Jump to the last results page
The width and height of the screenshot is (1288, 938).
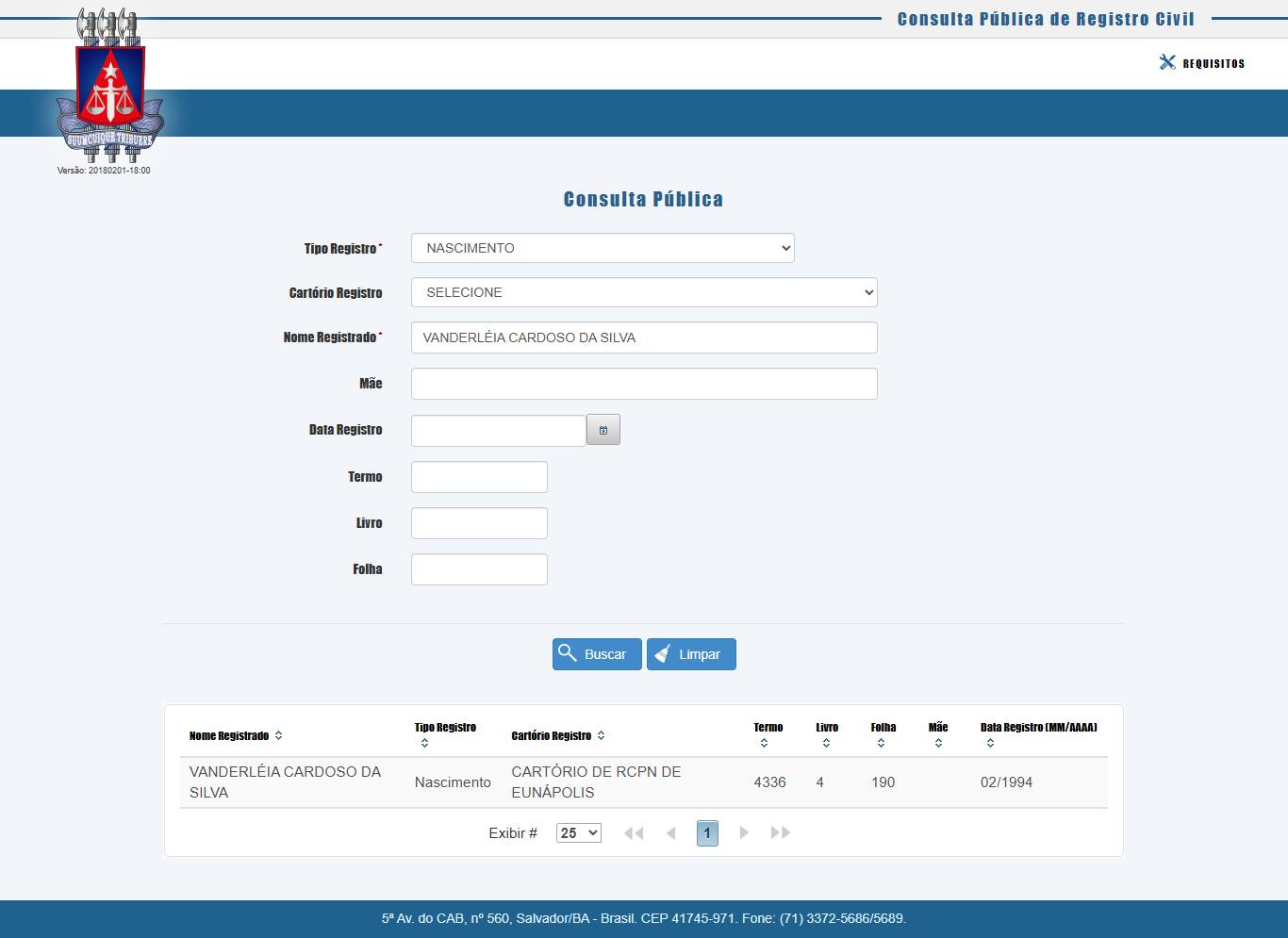tap(781, 833)
